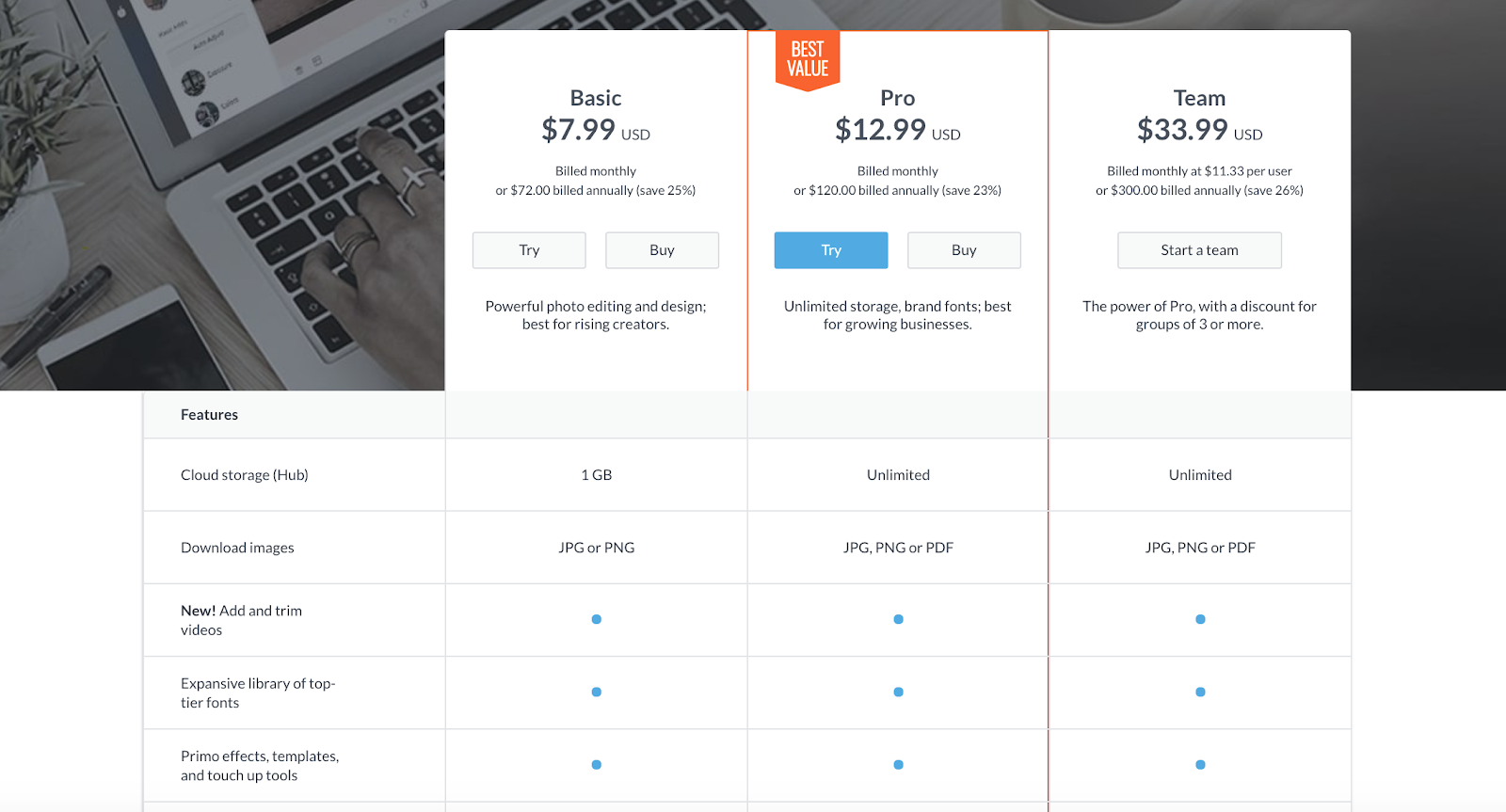1506x812 pixels.
Task: Click the Features table header
Action: pyautogui.click(x=209, y=415)
